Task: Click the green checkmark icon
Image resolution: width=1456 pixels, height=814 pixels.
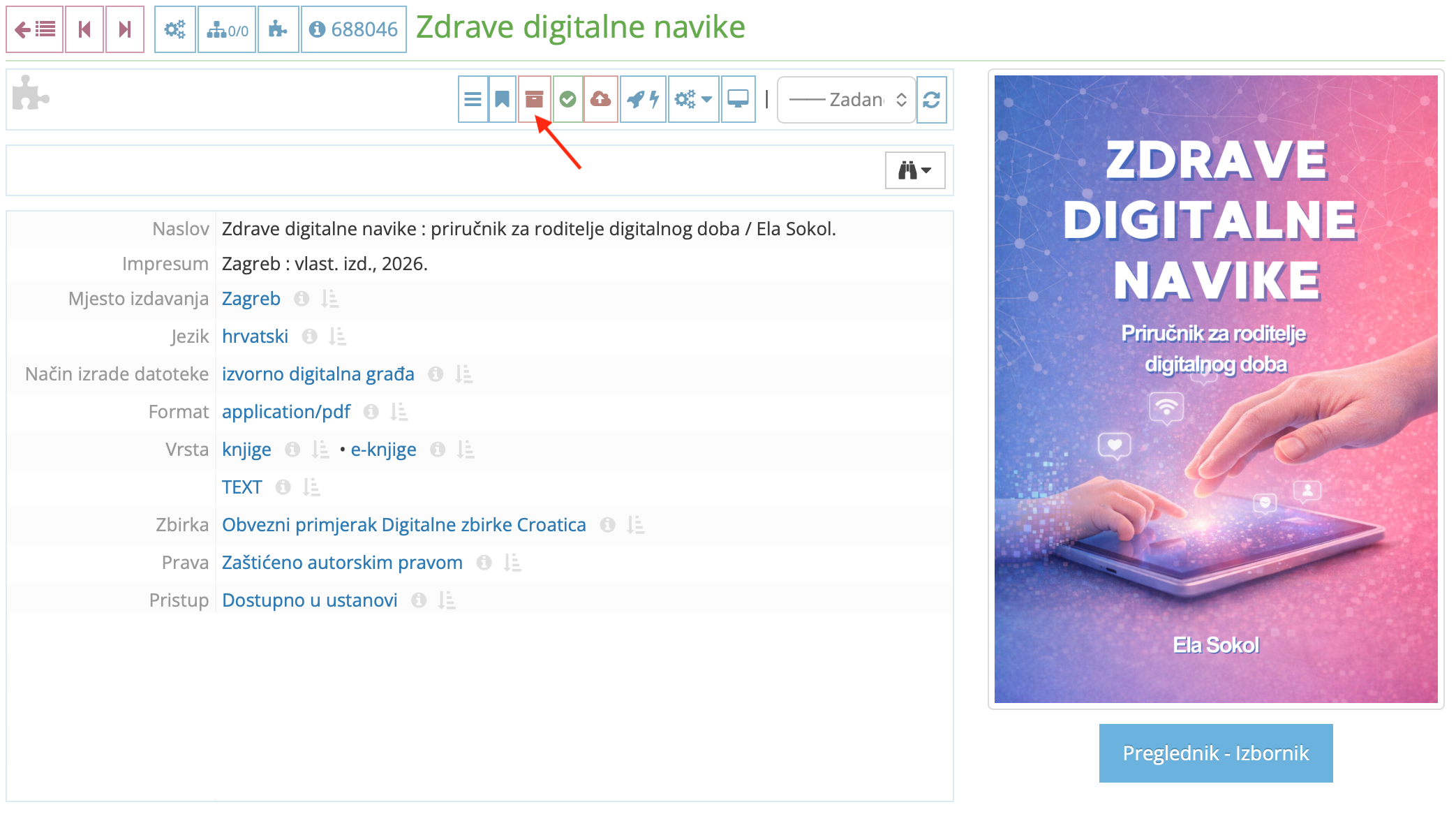Action: pos(567,100)
